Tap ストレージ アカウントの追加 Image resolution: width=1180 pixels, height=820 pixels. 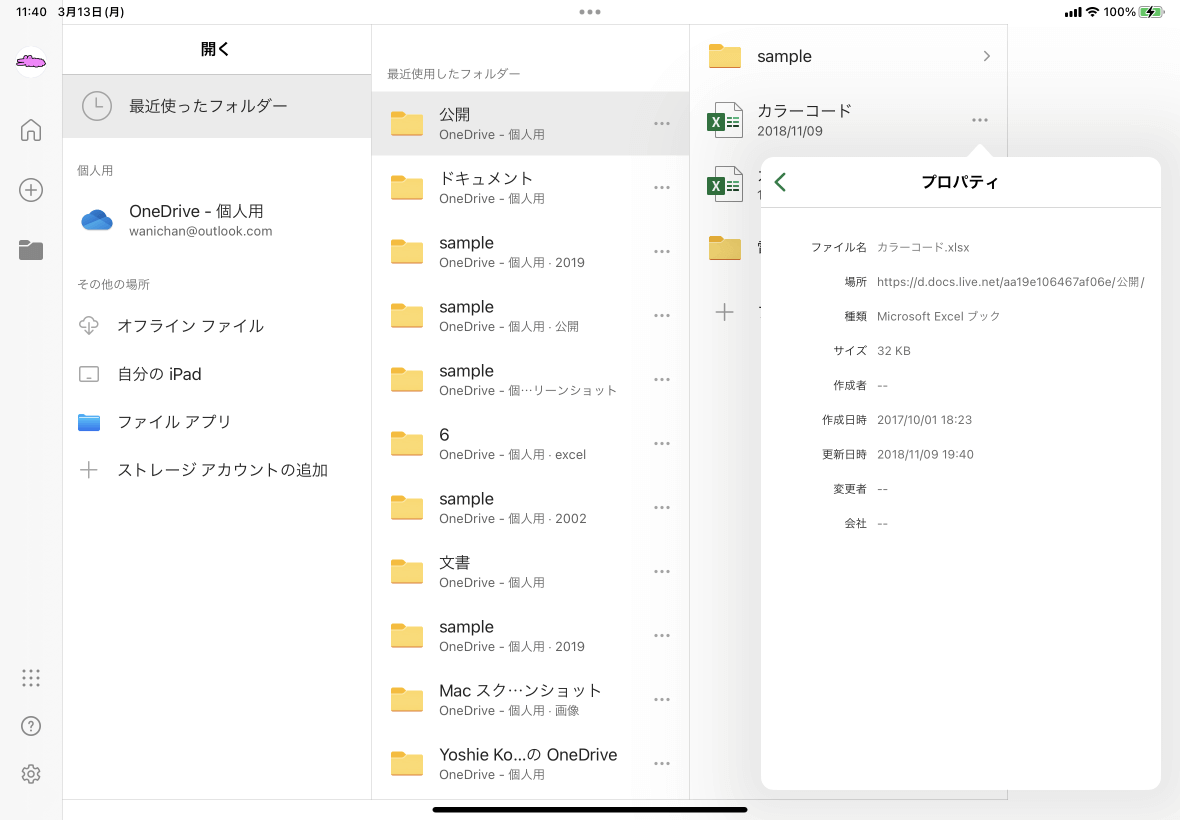point(217,470)
